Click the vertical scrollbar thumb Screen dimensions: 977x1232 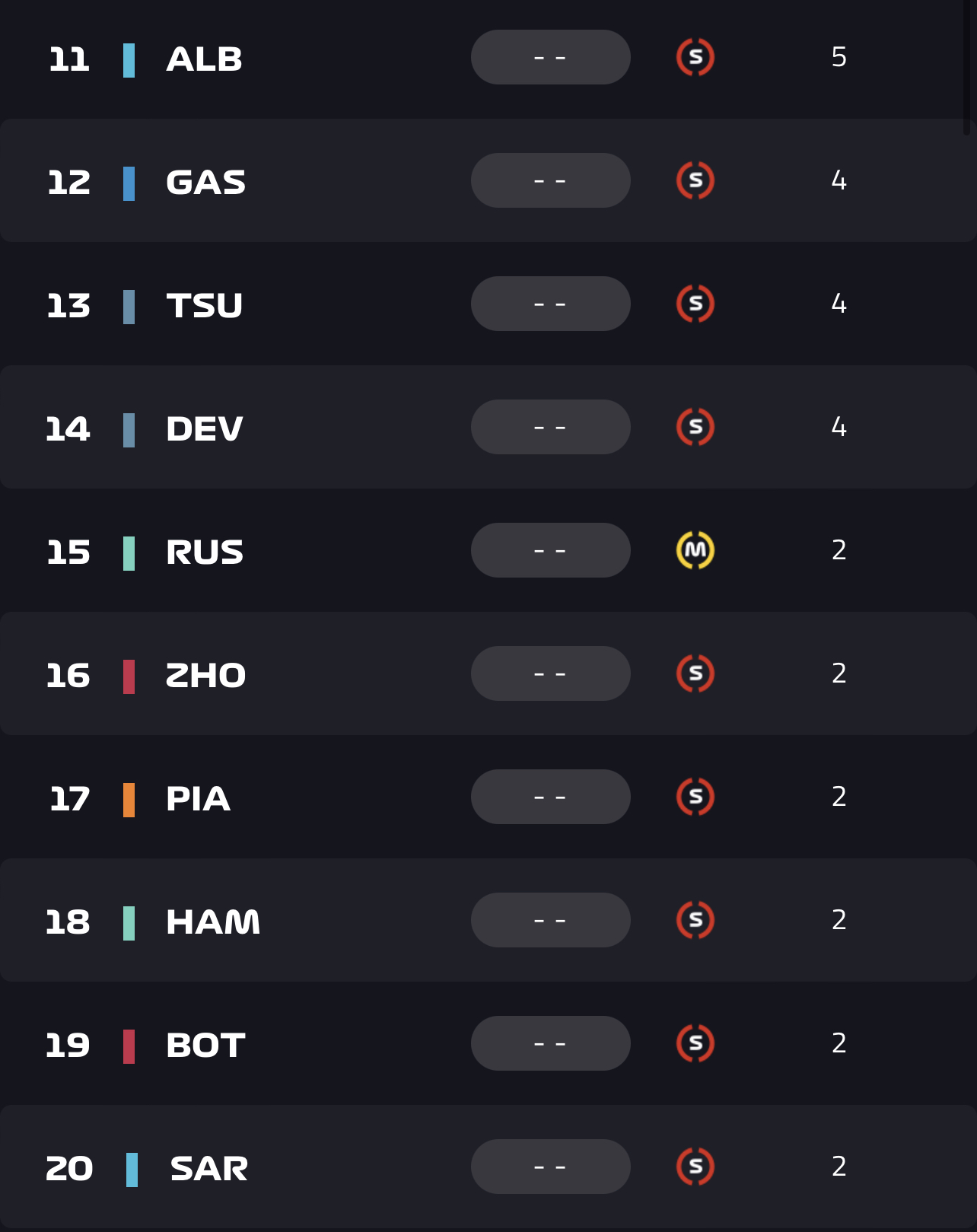tap(966, 67)
